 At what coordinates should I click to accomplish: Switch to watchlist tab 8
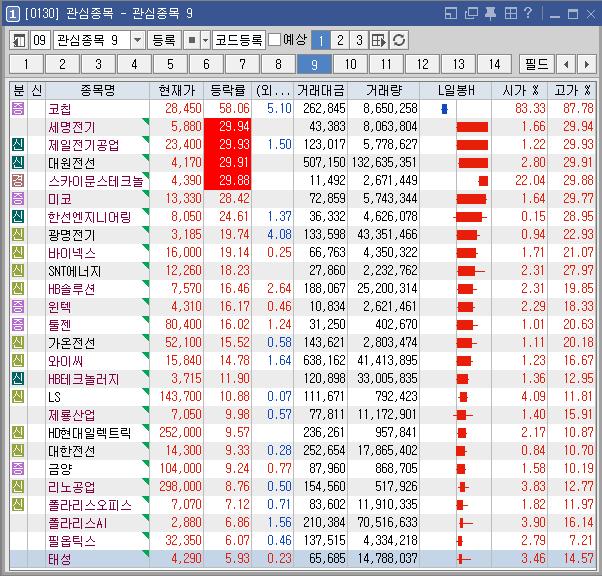click(278, 64)
